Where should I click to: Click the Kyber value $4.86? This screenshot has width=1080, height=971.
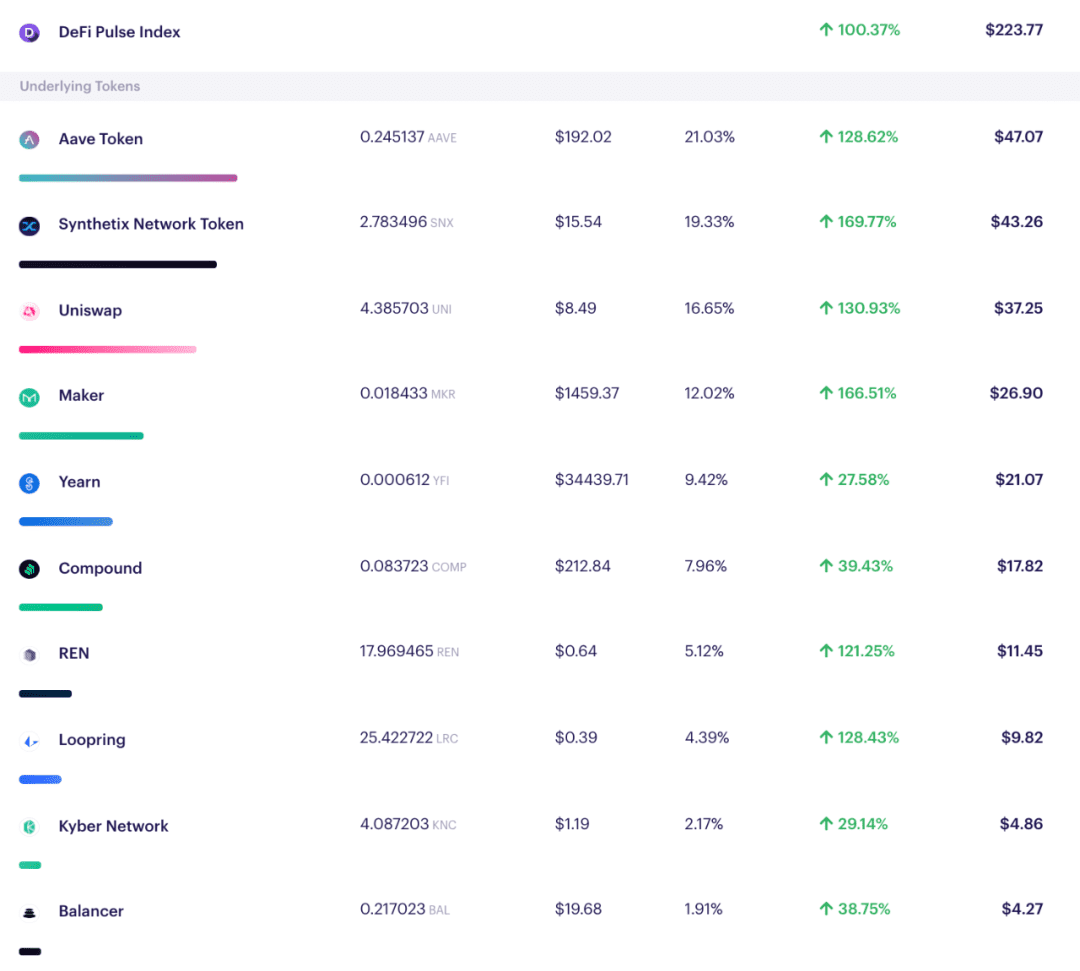[x=1021, y=824]
